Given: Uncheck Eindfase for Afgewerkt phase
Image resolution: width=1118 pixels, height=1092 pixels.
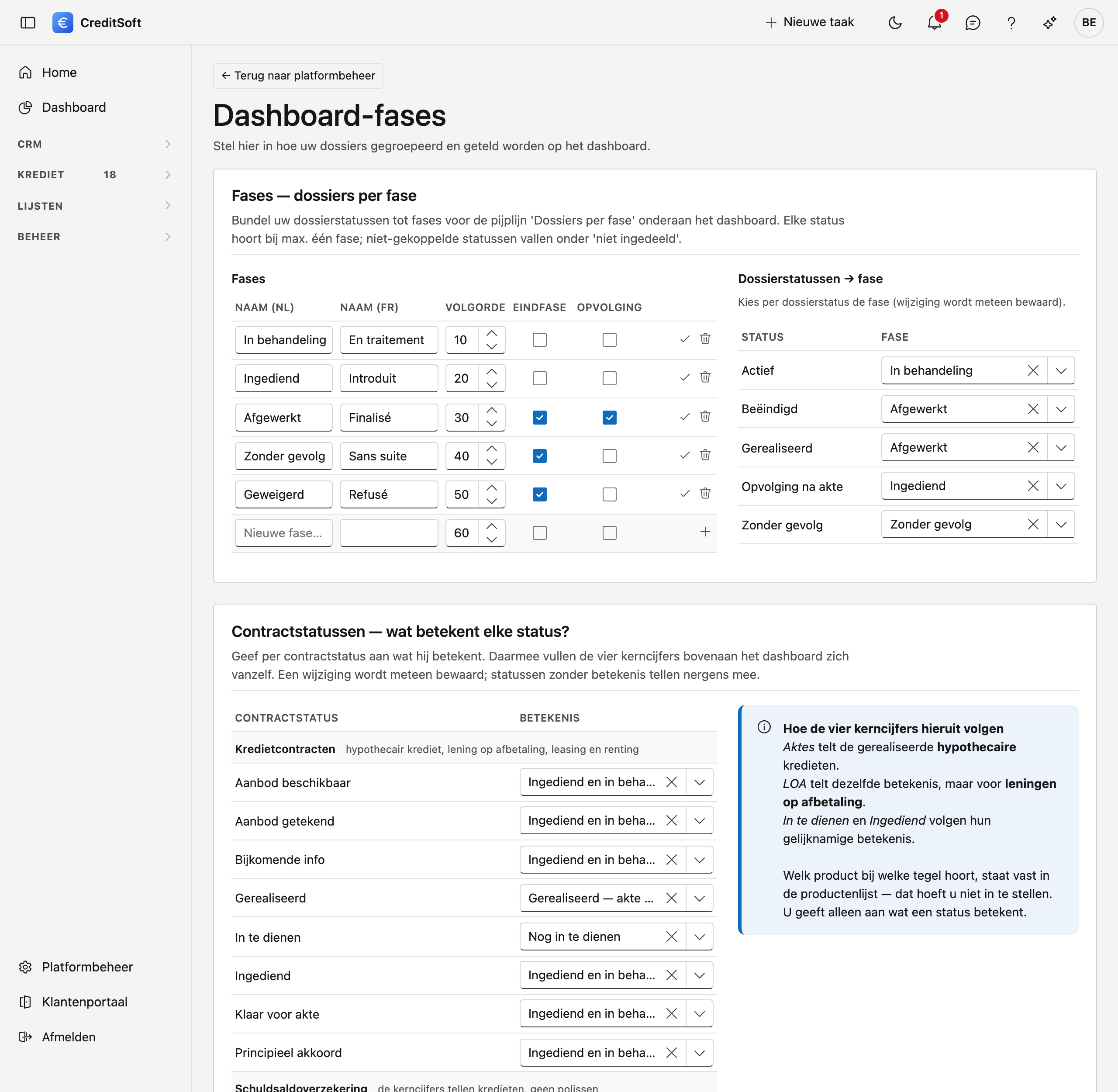Looking at the screenshot, I should click(539, 418).
